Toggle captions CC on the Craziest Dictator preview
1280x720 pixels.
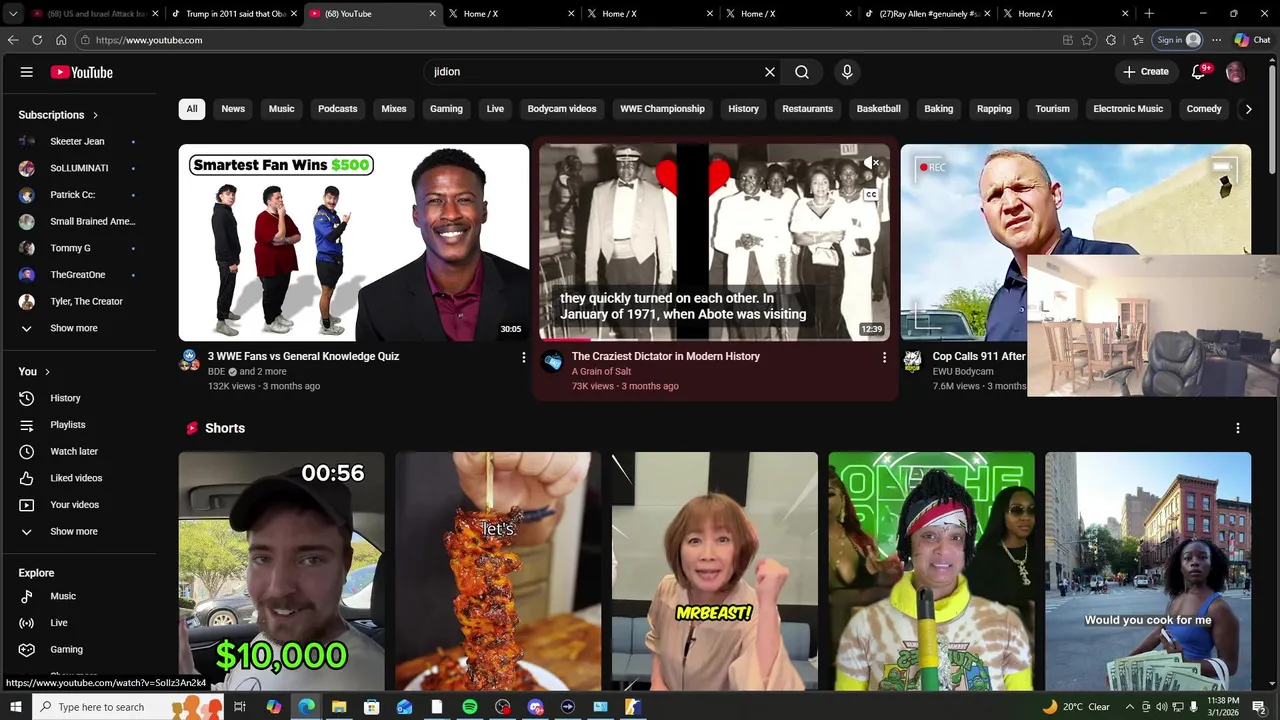pos(871,195)
